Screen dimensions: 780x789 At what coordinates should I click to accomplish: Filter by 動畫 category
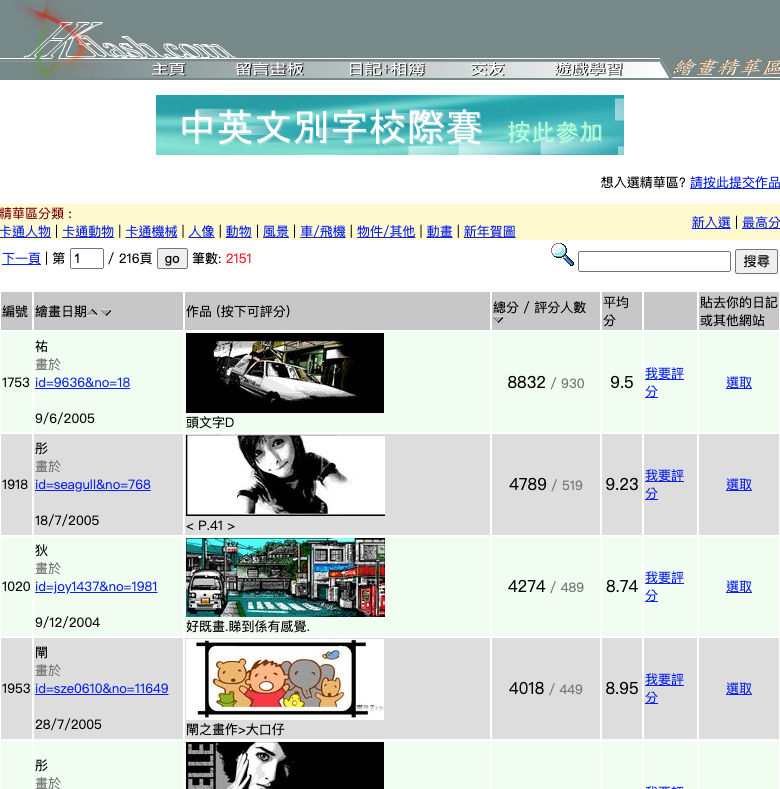pos(439,231)
